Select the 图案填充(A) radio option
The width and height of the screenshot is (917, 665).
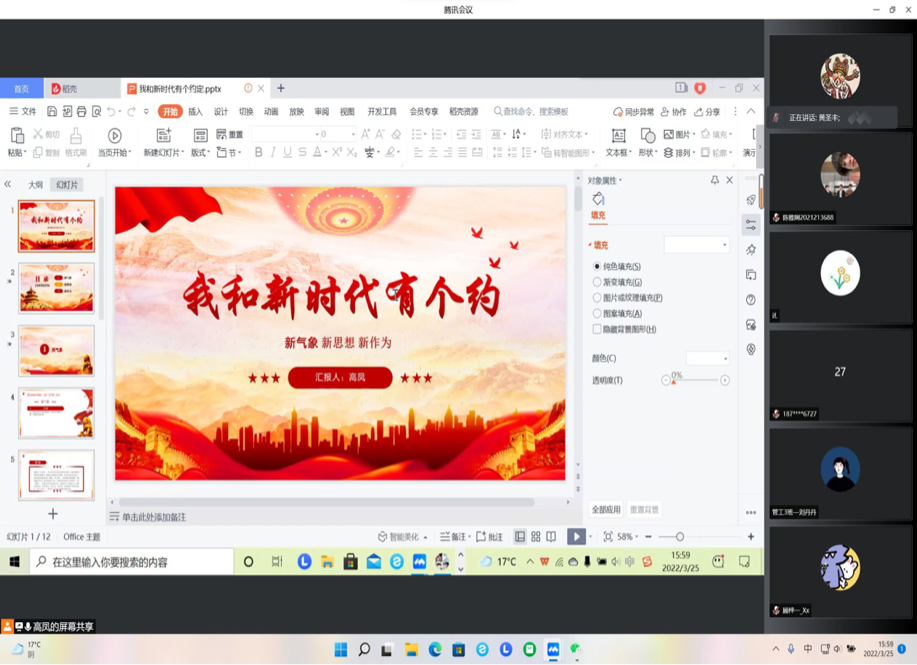coord(598,314)
